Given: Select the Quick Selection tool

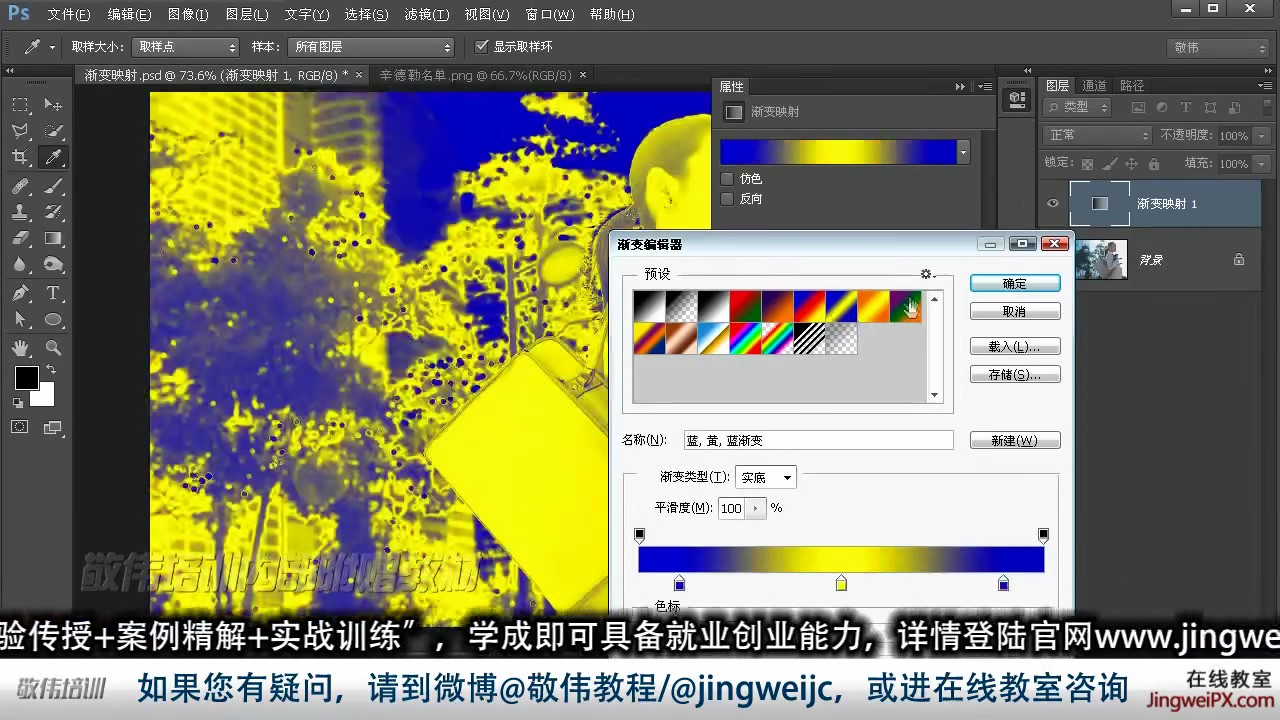Looking at the screenshot, I should pyautogui.click(x=54, y=131).
